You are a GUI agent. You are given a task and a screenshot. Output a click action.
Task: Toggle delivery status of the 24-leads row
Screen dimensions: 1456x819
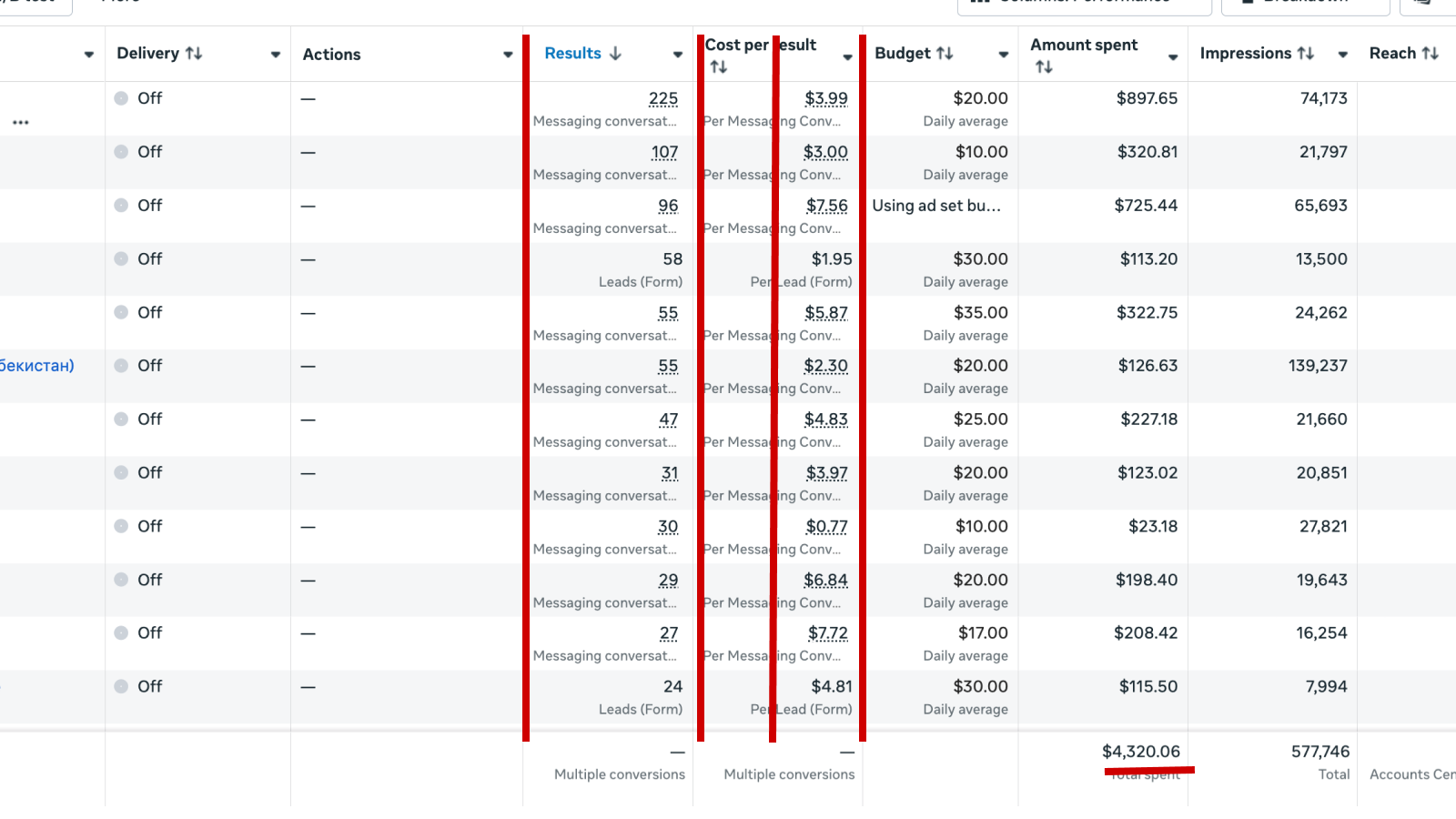(121, 687)
